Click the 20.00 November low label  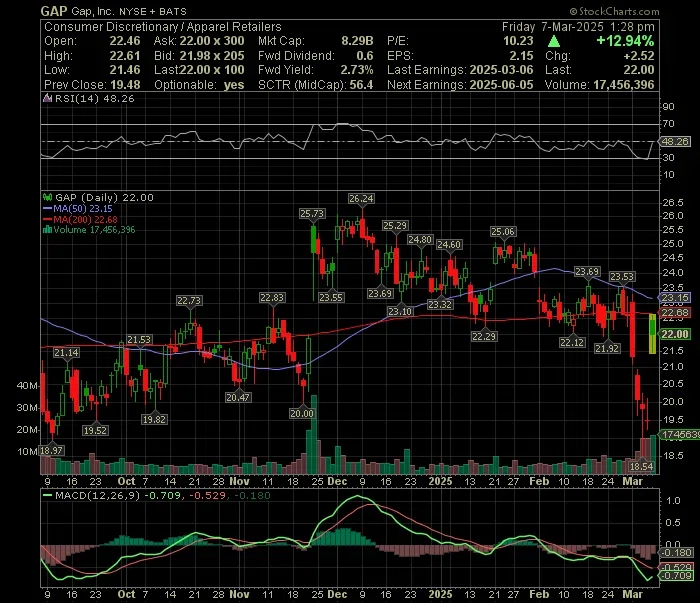tap(302, 414)
